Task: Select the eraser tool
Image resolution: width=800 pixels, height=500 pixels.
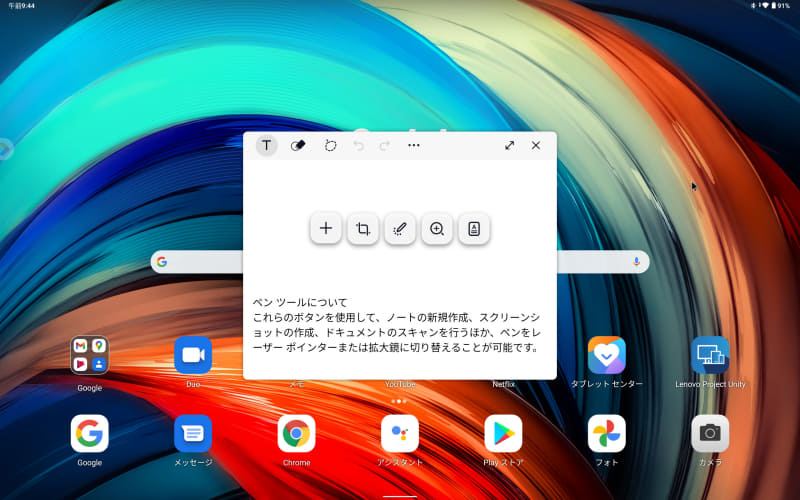Action: click(x=298, y=145)
